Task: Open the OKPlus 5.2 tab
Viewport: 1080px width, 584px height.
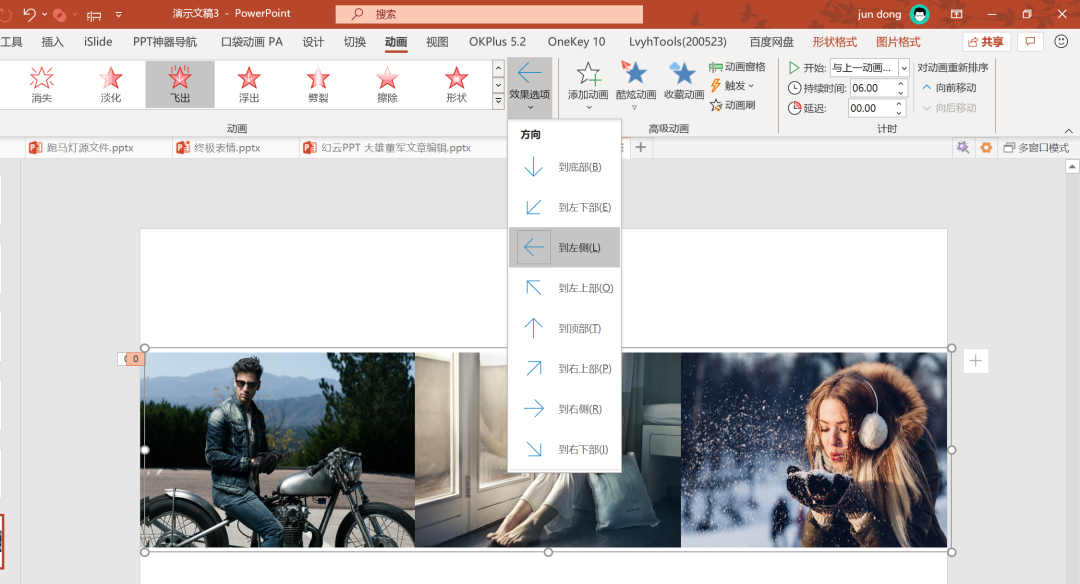Action: [x=497, y=42]
